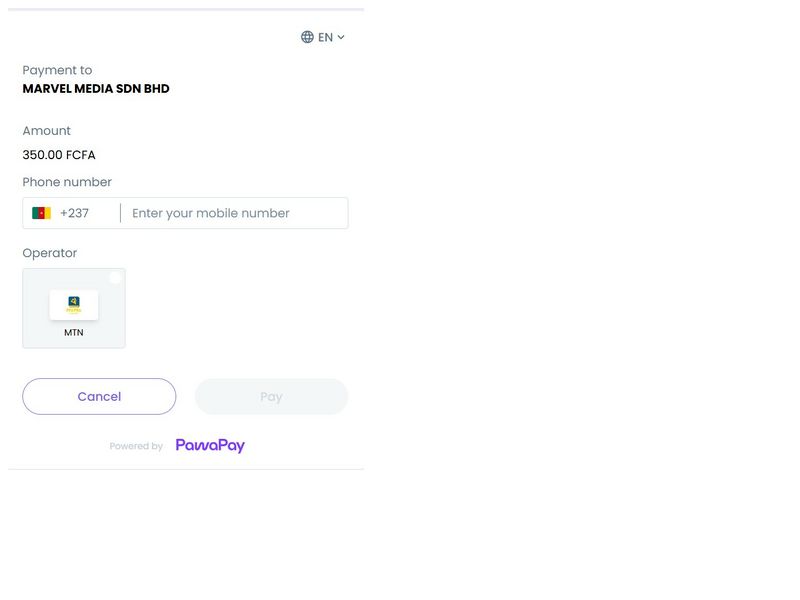Click the 'Payment to' label
The width and height of the screenshot is (800, 600).
pos(57,70)
